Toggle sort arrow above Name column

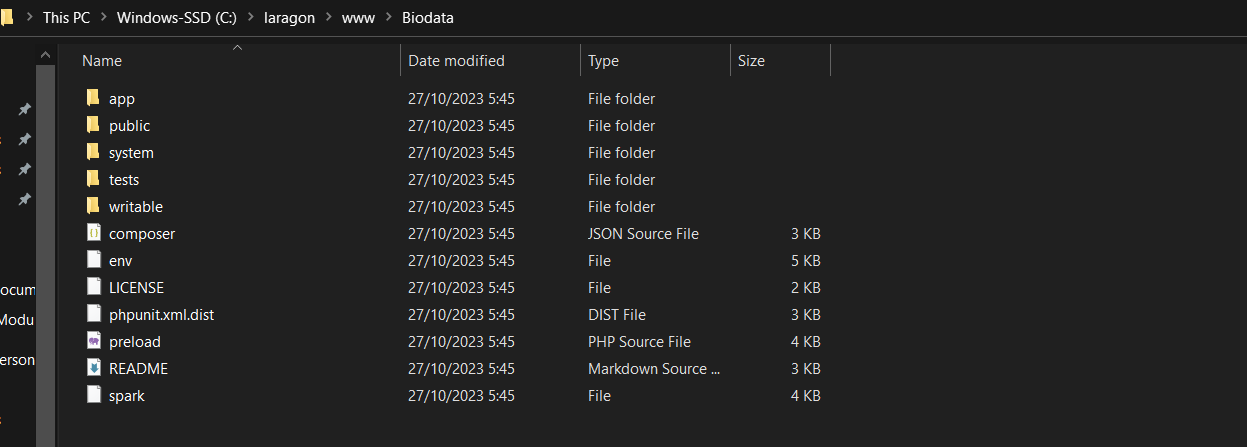tap(237, 47)
